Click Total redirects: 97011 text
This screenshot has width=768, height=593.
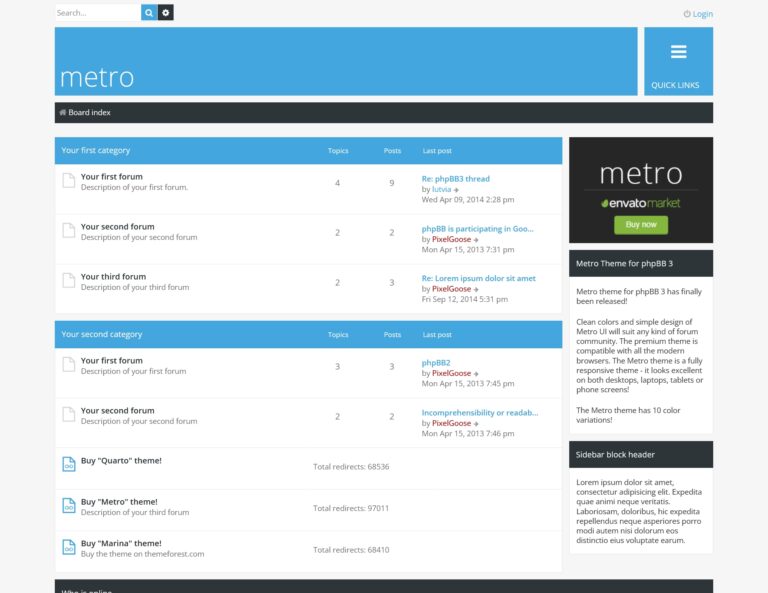(x=351, y=508)
